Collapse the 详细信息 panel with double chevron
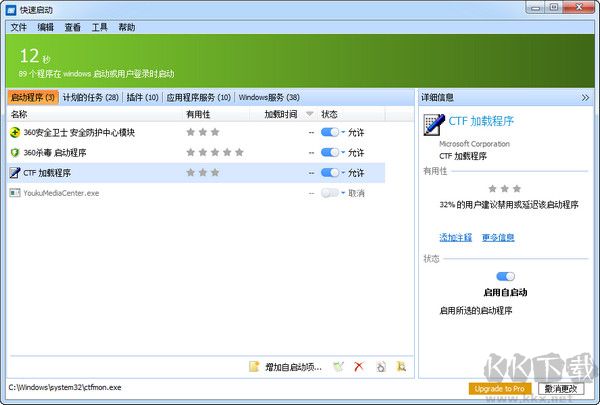600x405 pixels. click(x=585, y=98)
